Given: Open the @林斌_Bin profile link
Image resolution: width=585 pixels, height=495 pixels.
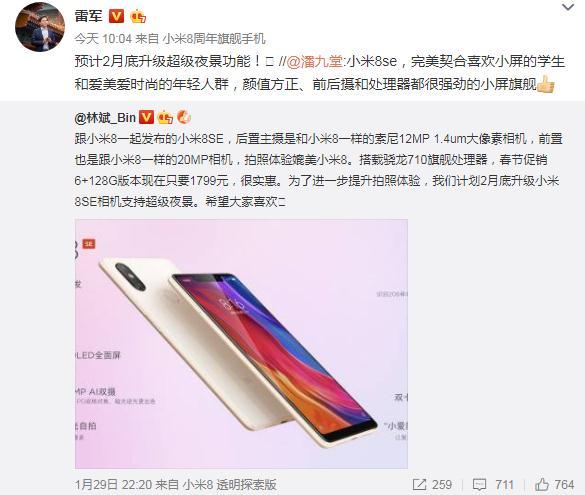Looking at the screenshot, I should point(105,118).
